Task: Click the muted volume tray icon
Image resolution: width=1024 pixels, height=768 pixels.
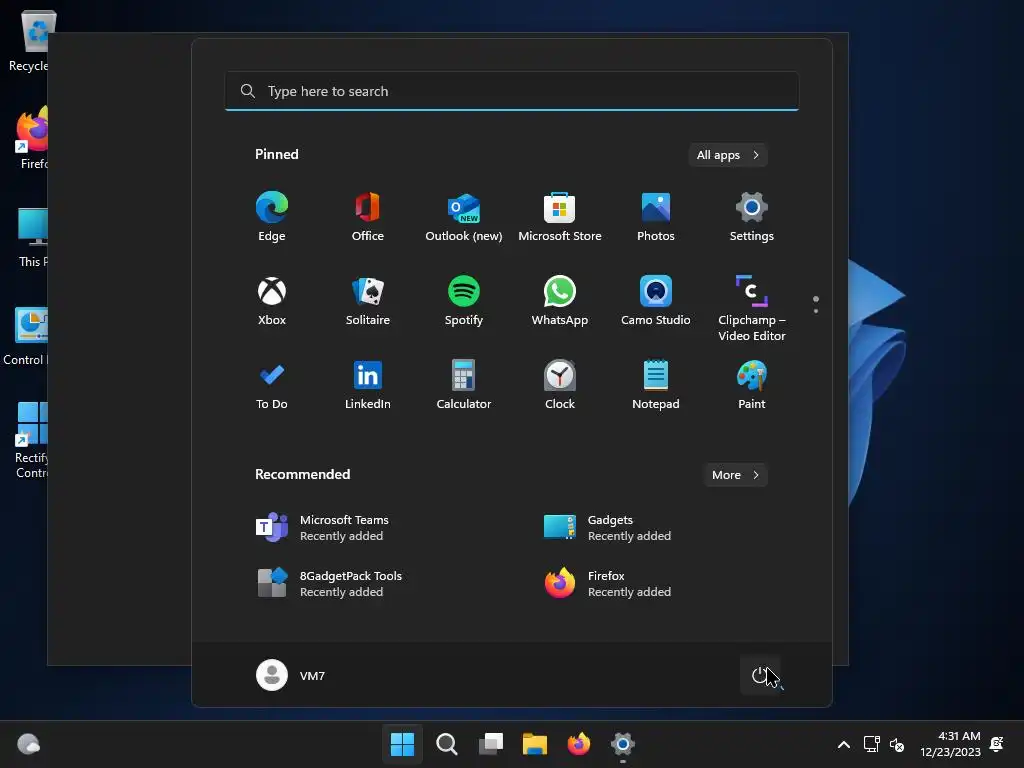Action: 897,744
